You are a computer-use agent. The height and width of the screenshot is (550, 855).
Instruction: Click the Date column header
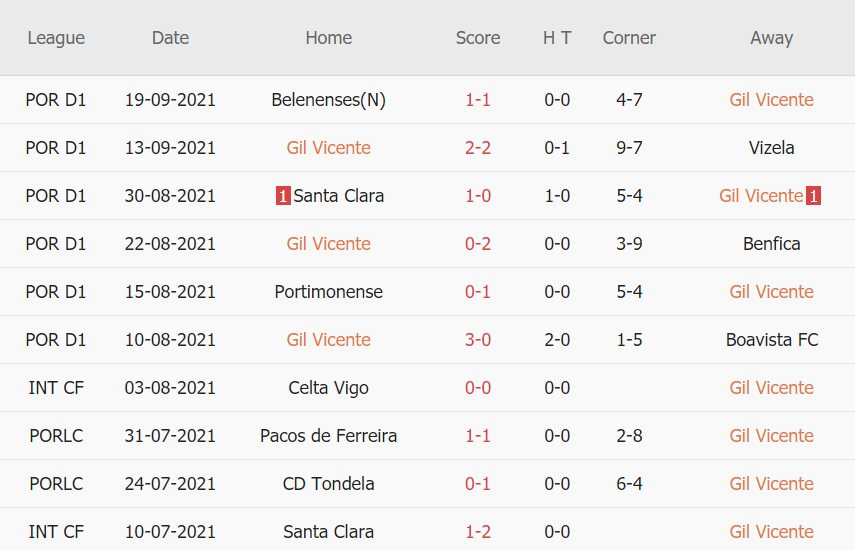pos(170,38)
